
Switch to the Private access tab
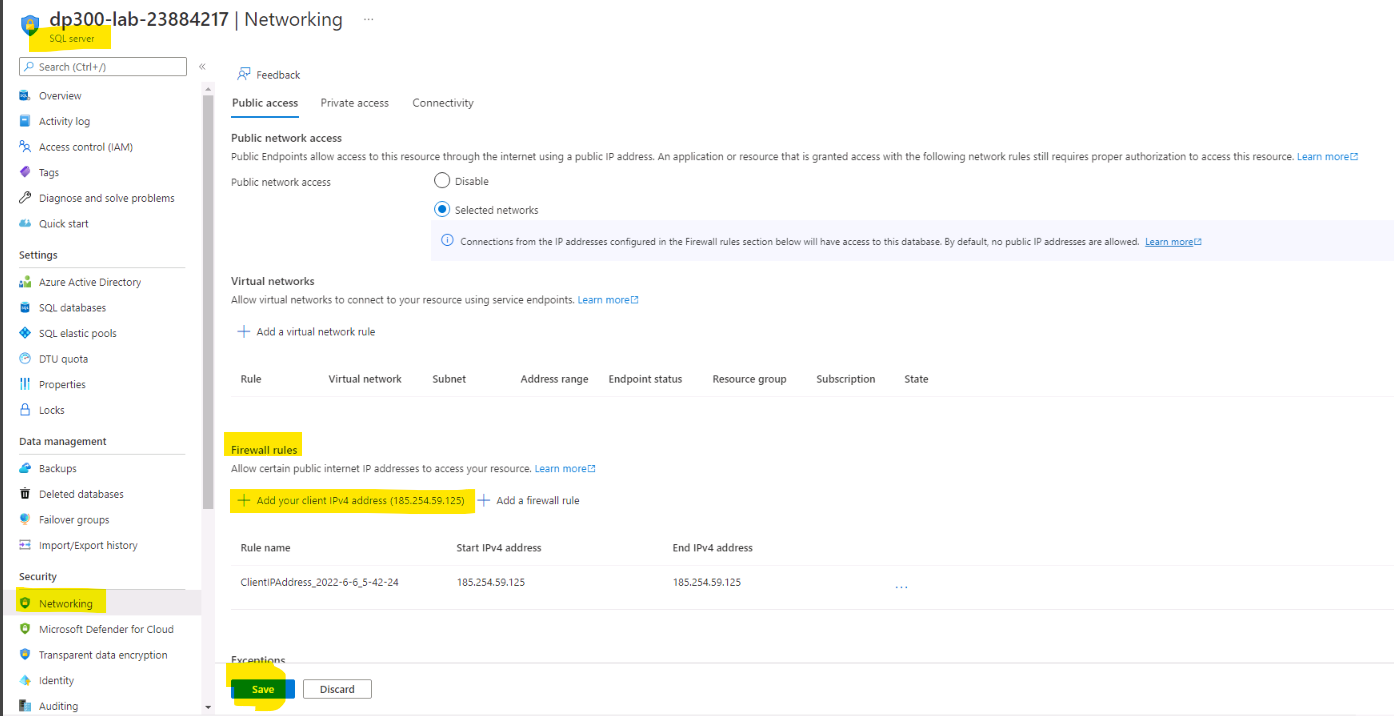coord(354,102)
